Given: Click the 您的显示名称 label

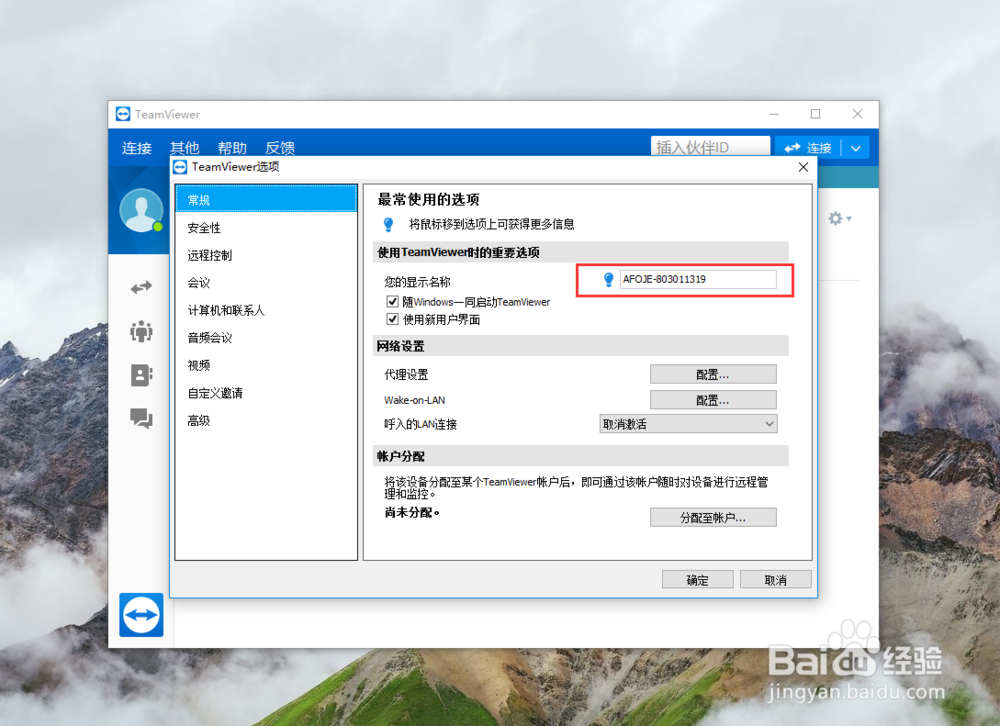Looking at the screenshot, I should coord(417,282).
